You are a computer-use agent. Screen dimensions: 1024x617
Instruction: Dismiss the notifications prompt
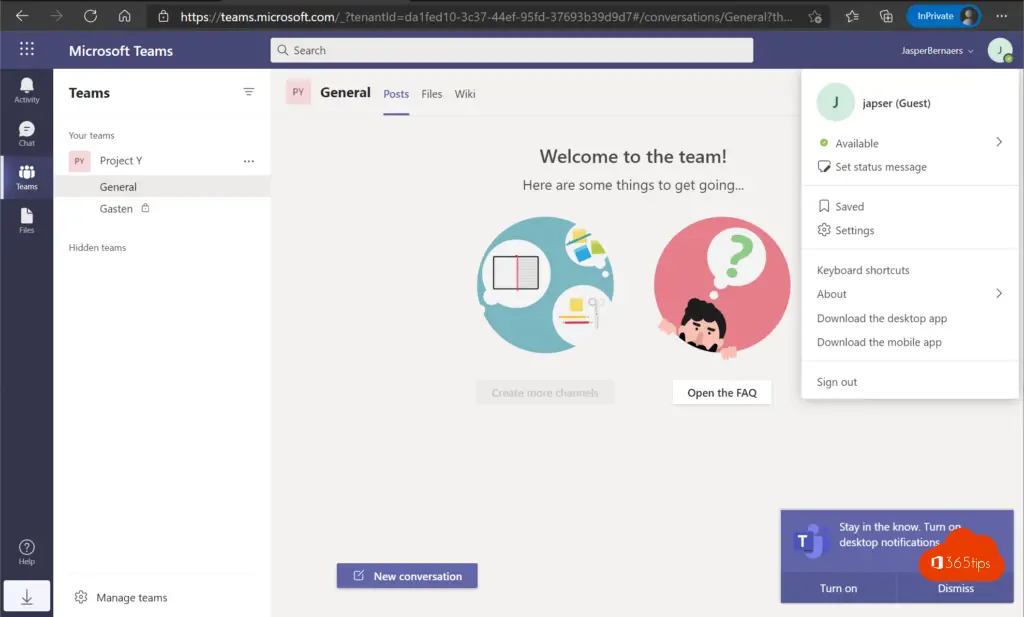pyautogui.click(x=955, y=588)
